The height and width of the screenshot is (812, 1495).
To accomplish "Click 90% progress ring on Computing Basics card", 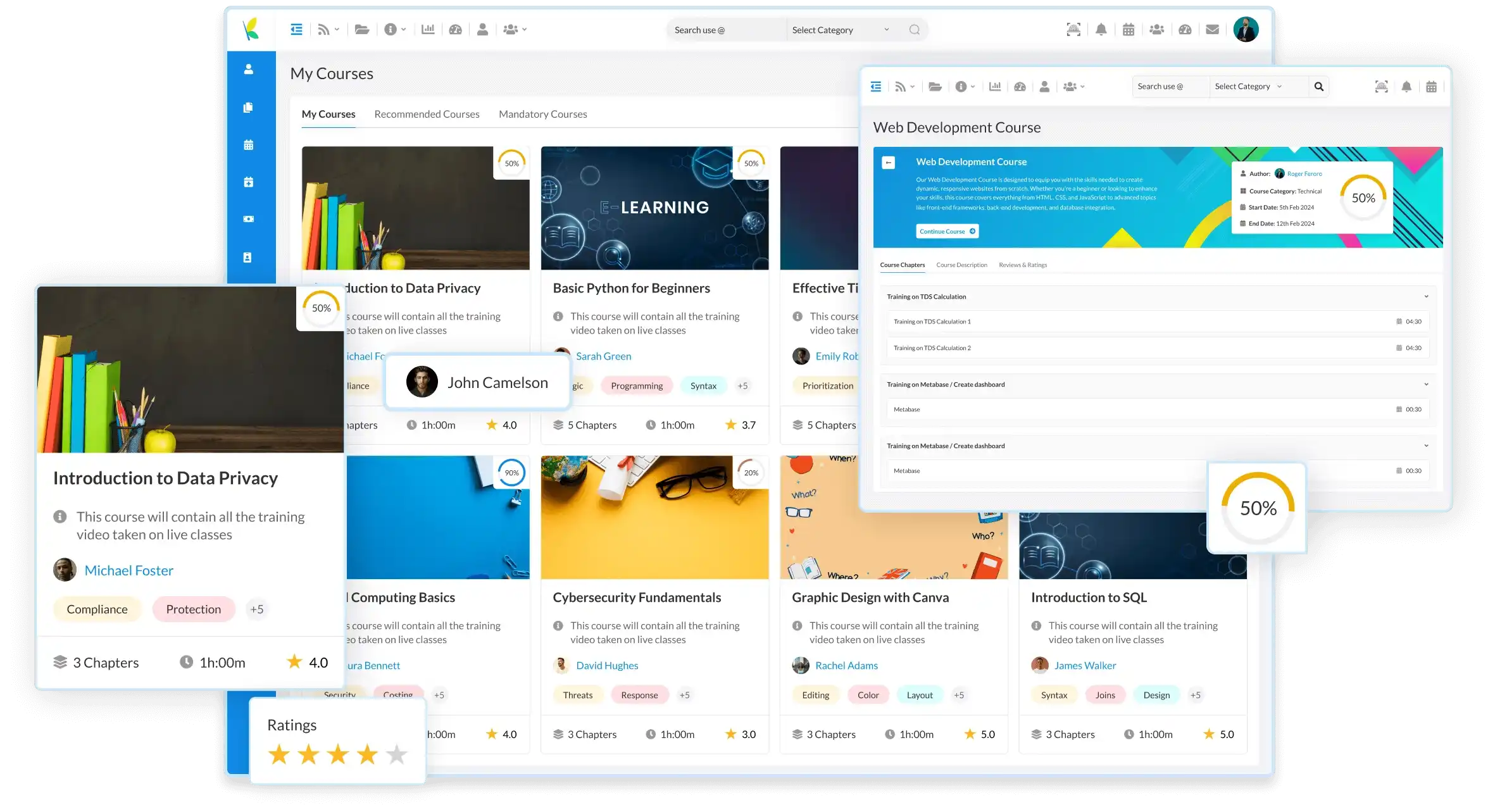I will coord(512,473).
